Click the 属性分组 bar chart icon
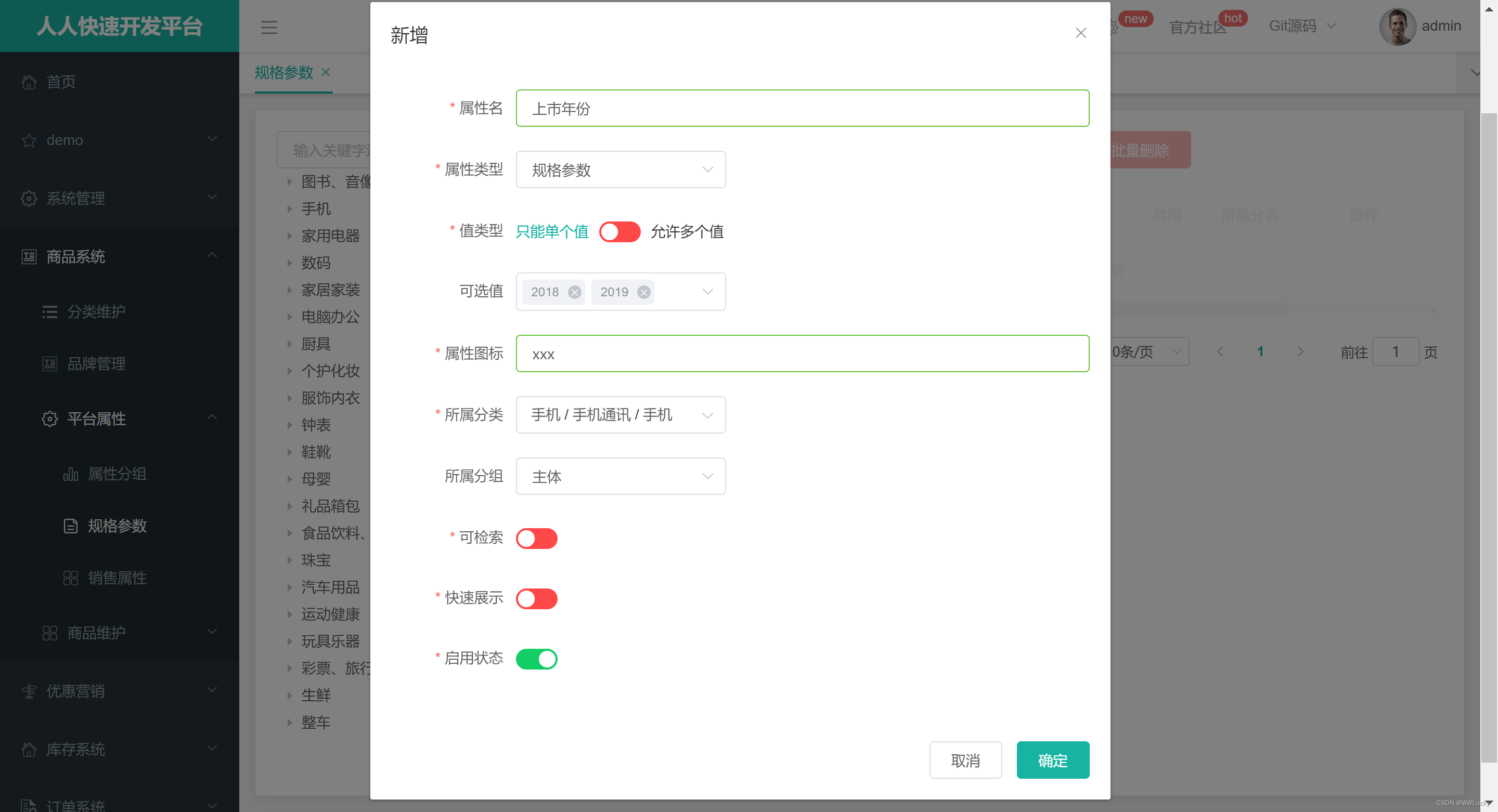Image resolution: width=1498 pixels, height=812 pixels. 70,474
